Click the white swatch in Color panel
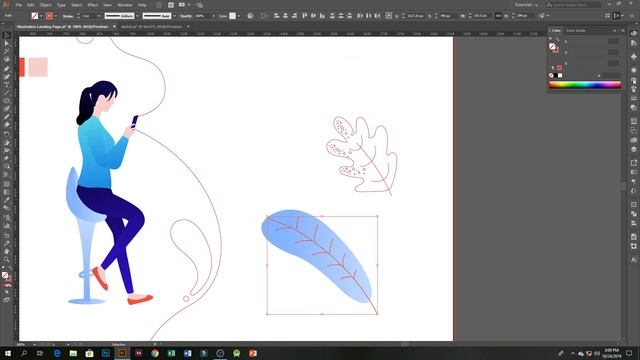 (x=560, y=76)
